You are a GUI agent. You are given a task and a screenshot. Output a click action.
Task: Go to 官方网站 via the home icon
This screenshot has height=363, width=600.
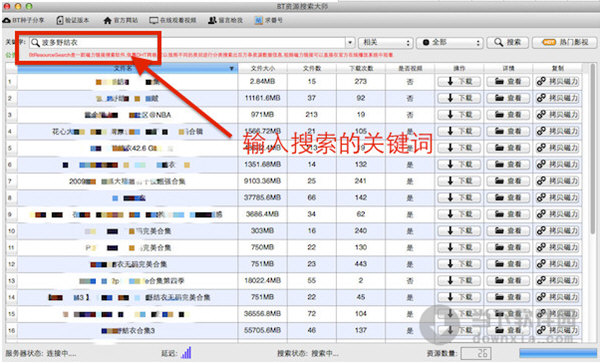coord(121,20)
